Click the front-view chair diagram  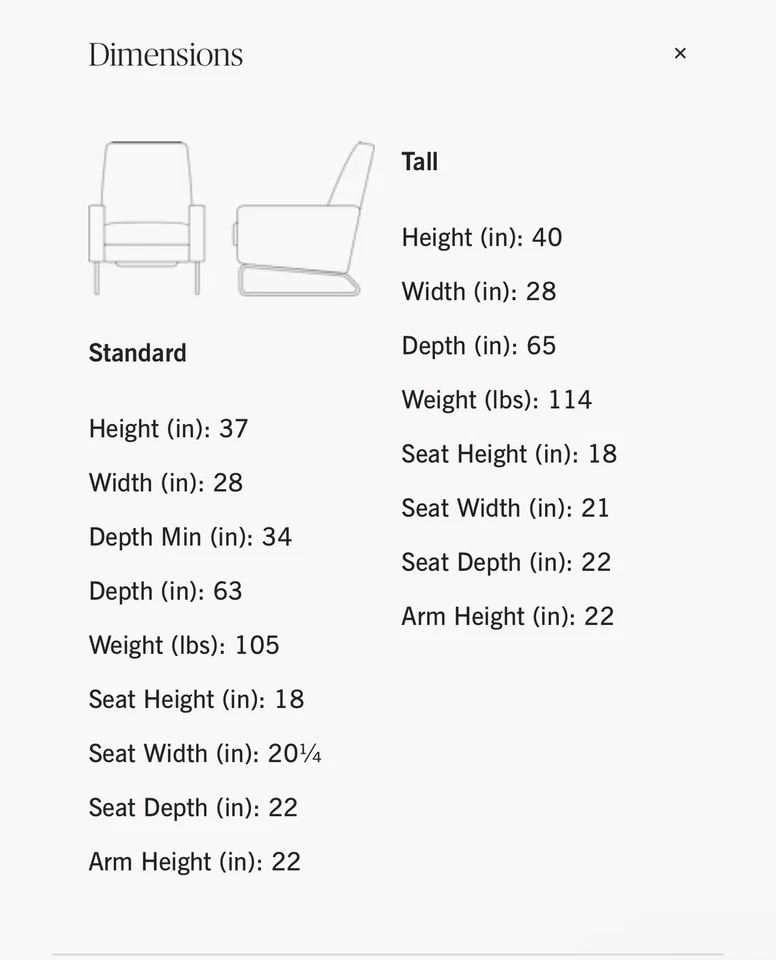(147, 218)
